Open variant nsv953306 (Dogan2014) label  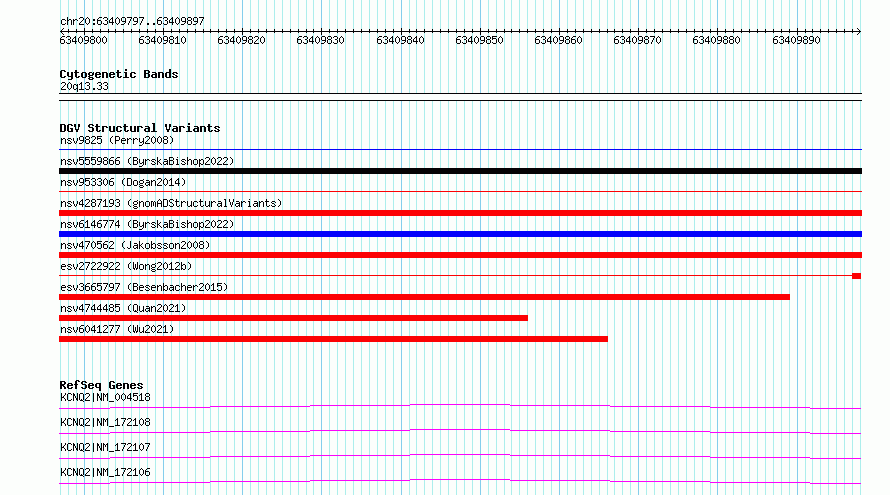click(x=123, y=182)
